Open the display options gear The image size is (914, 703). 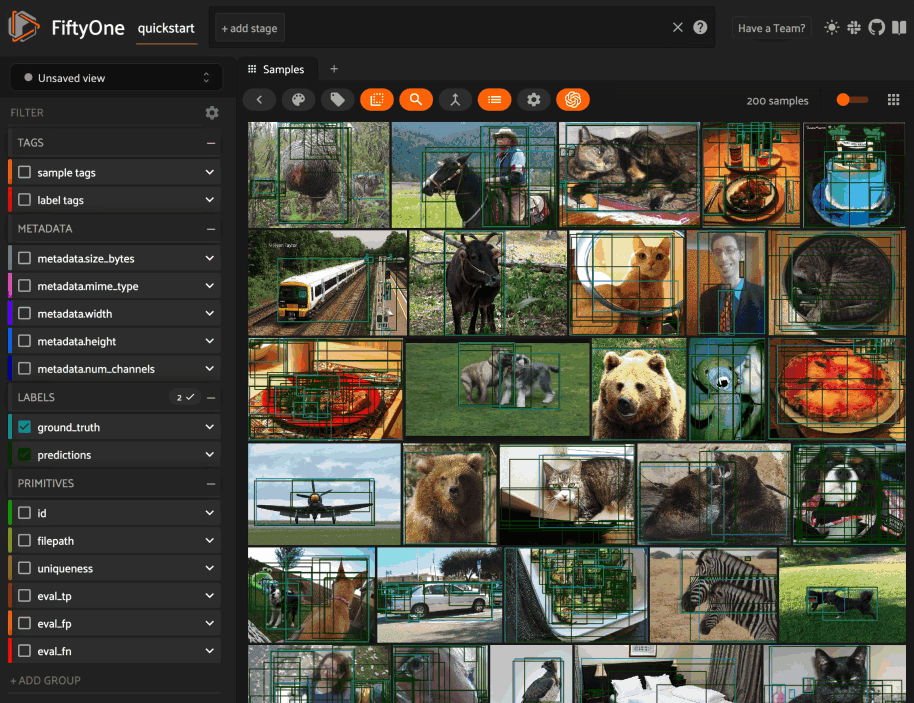(x=533, y=100)
